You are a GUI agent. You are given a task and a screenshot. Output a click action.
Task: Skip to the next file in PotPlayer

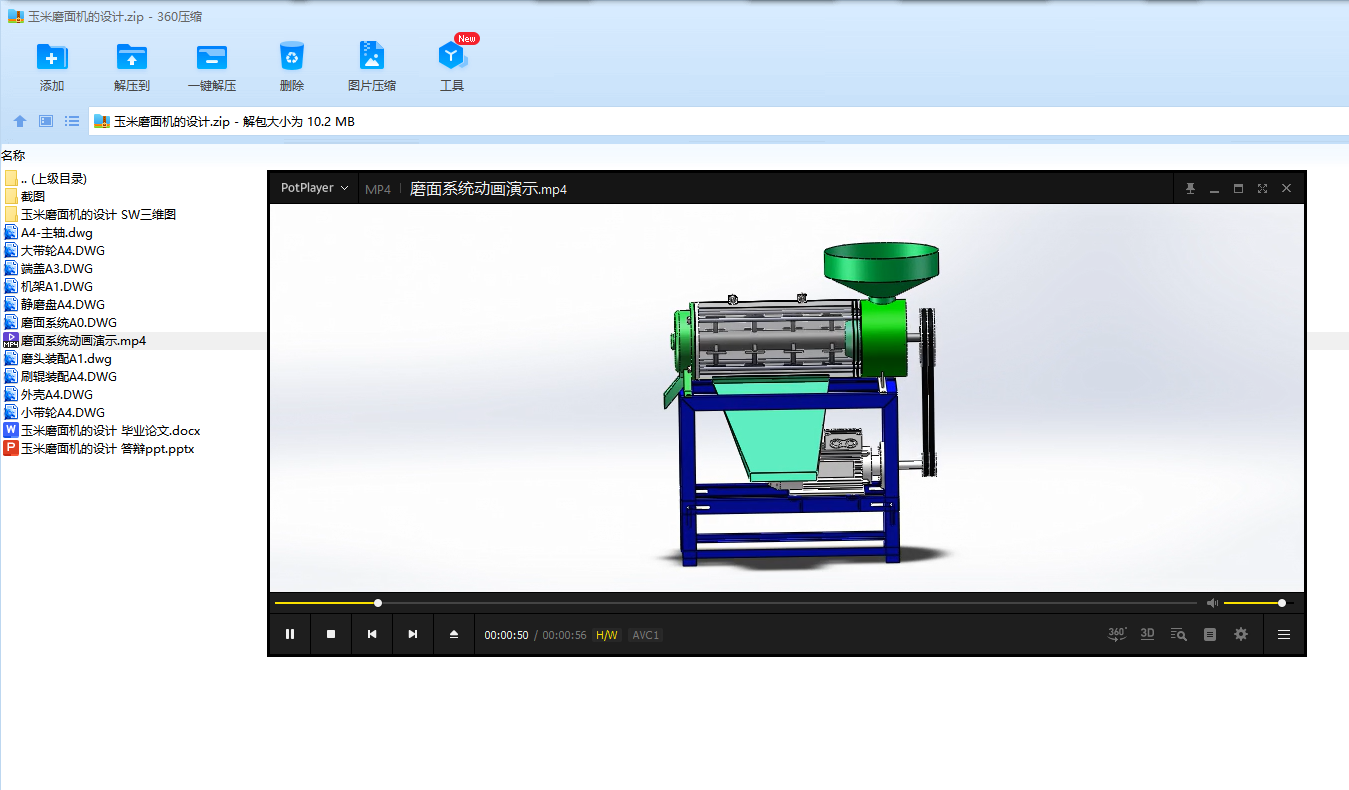tap(413, 634)
